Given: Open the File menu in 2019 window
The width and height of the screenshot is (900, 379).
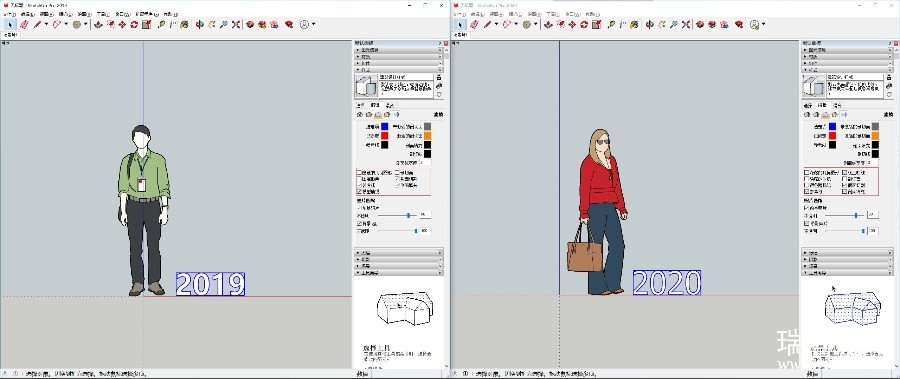Looking at the screenshot, I should [11, 14].
